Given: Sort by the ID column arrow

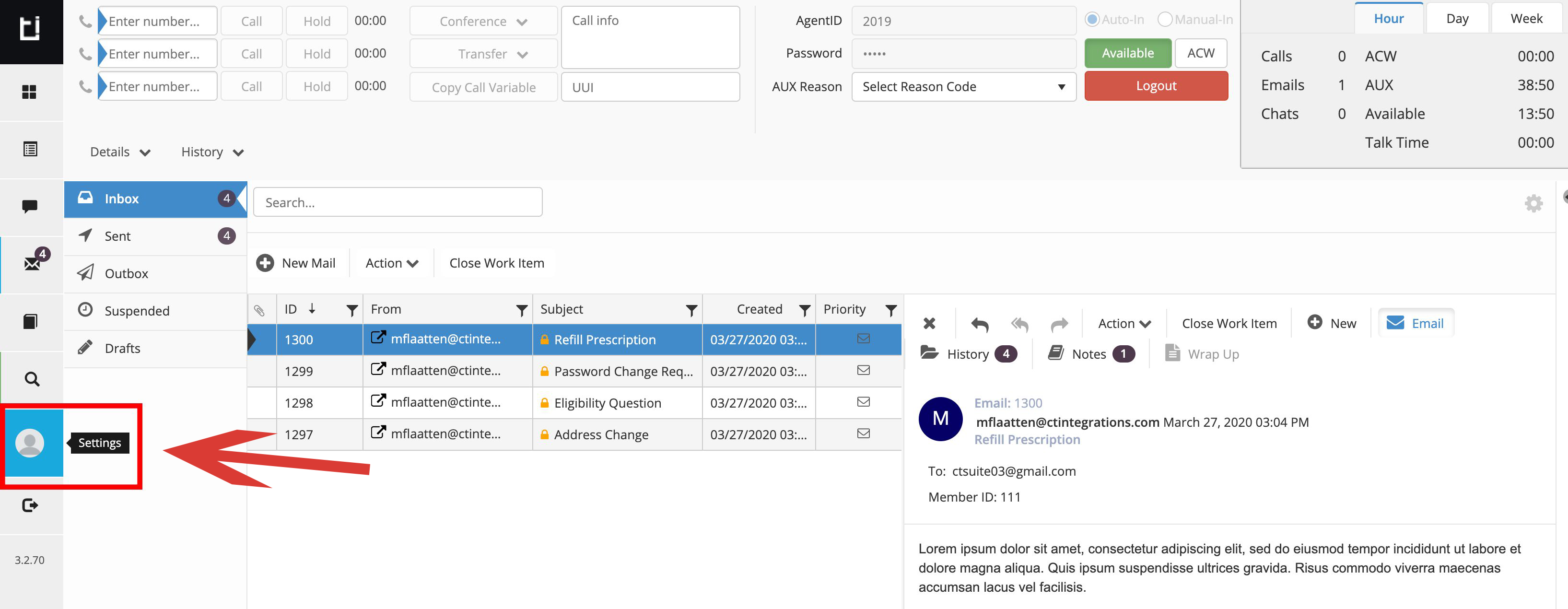Looking at the screenshot, I should tap(312, 309).
